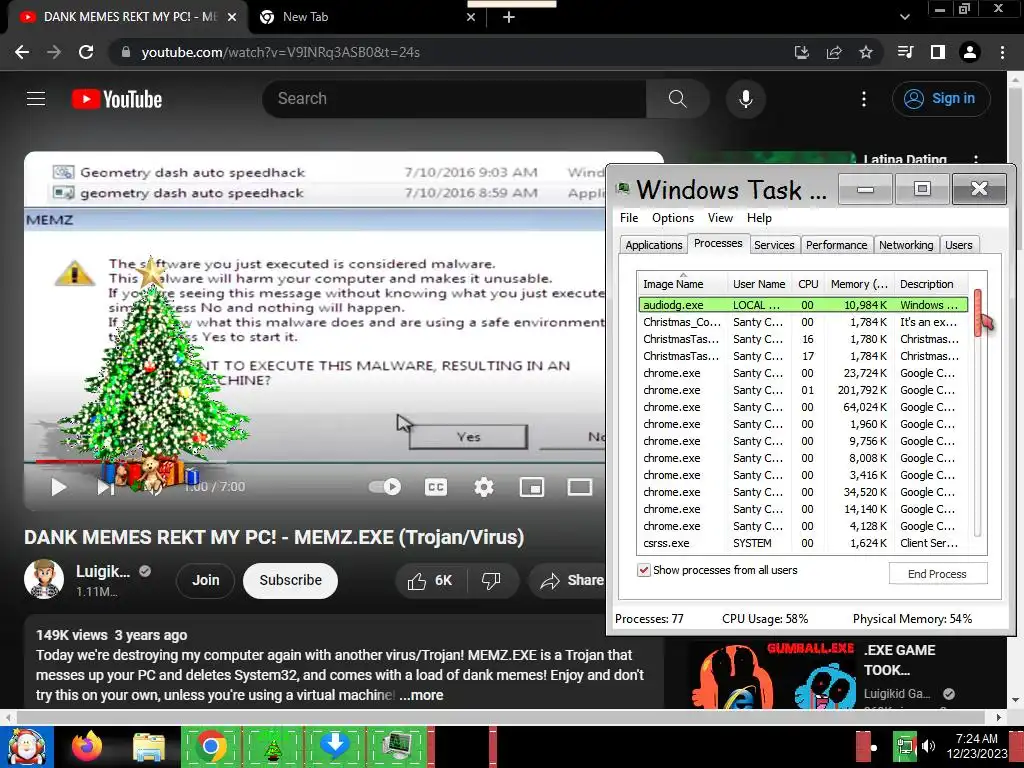Open YouTube settings three-dot icon
Viewport: 1024px width, 768px height.
(x=864, y=99)
